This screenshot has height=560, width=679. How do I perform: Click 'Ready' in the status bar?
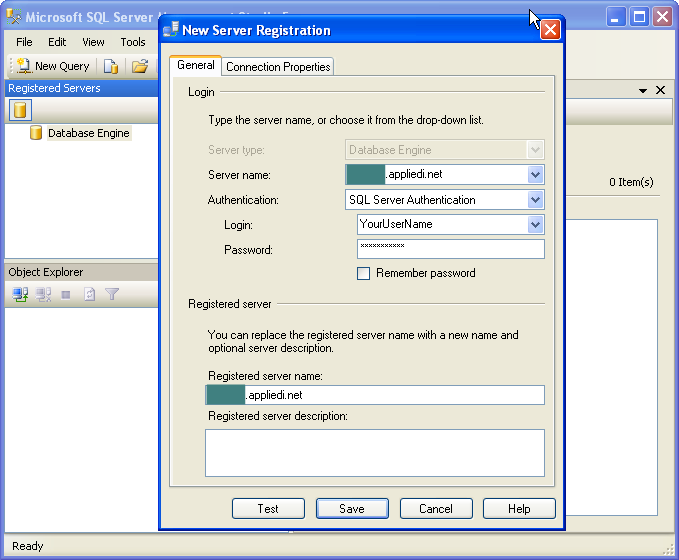point(28,546)
